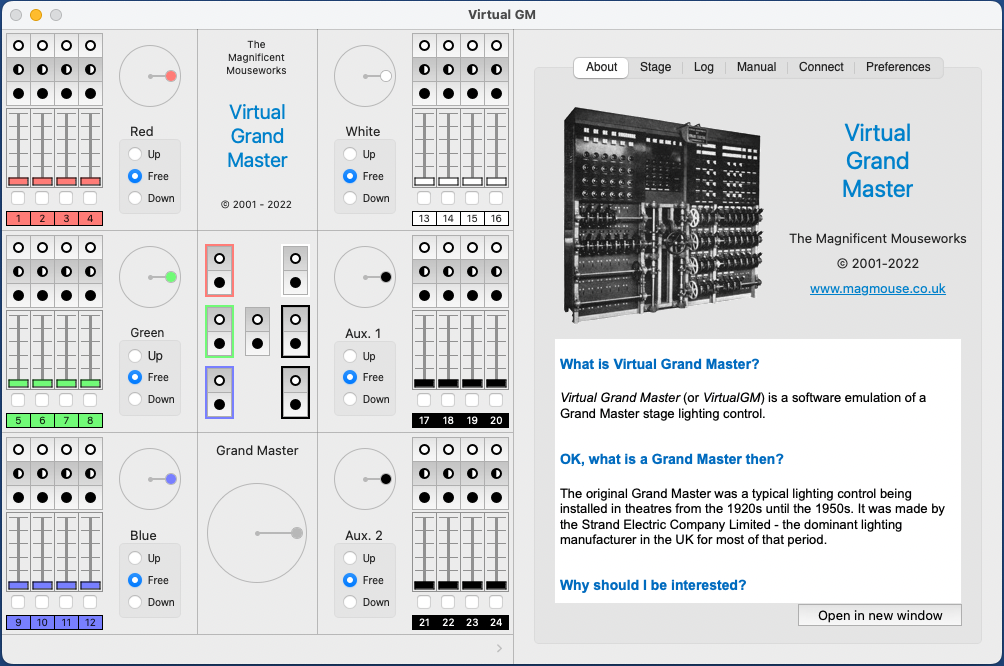Click the blue-bordered master switch's filled circle

click(x=219, y=405)
